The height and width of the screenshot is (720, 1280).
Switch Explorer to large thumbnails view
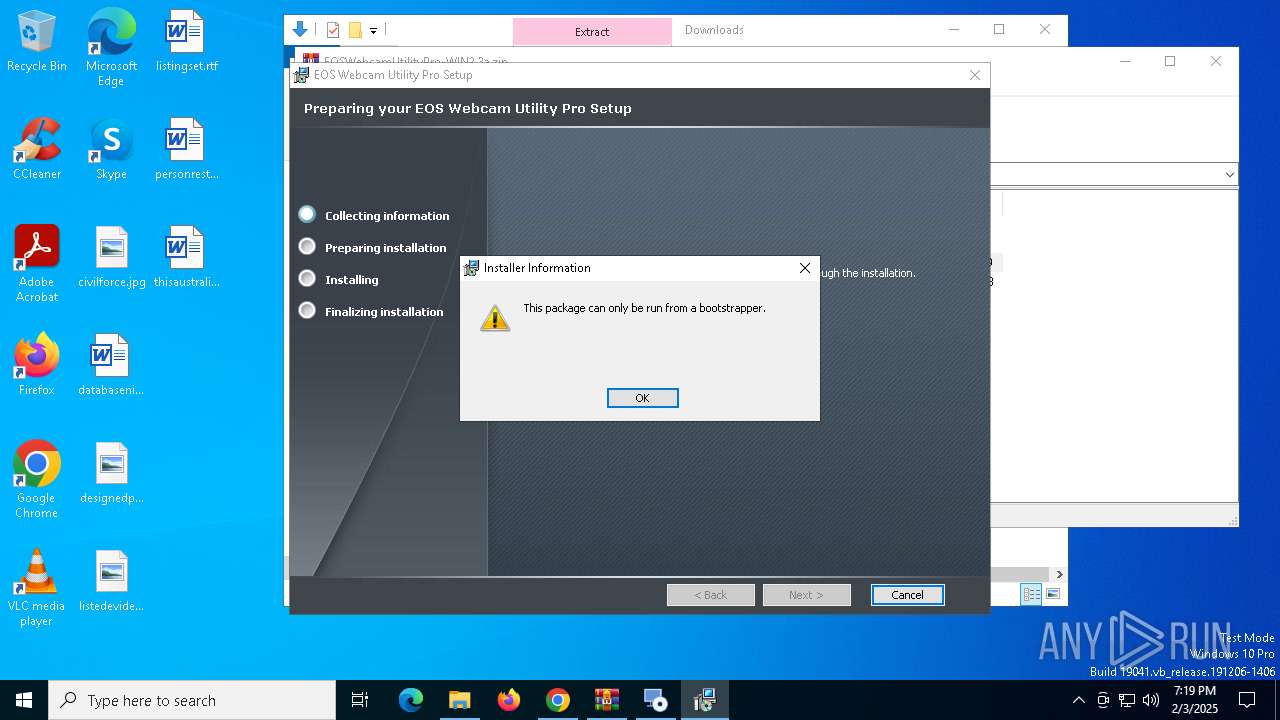[1053, 594]
